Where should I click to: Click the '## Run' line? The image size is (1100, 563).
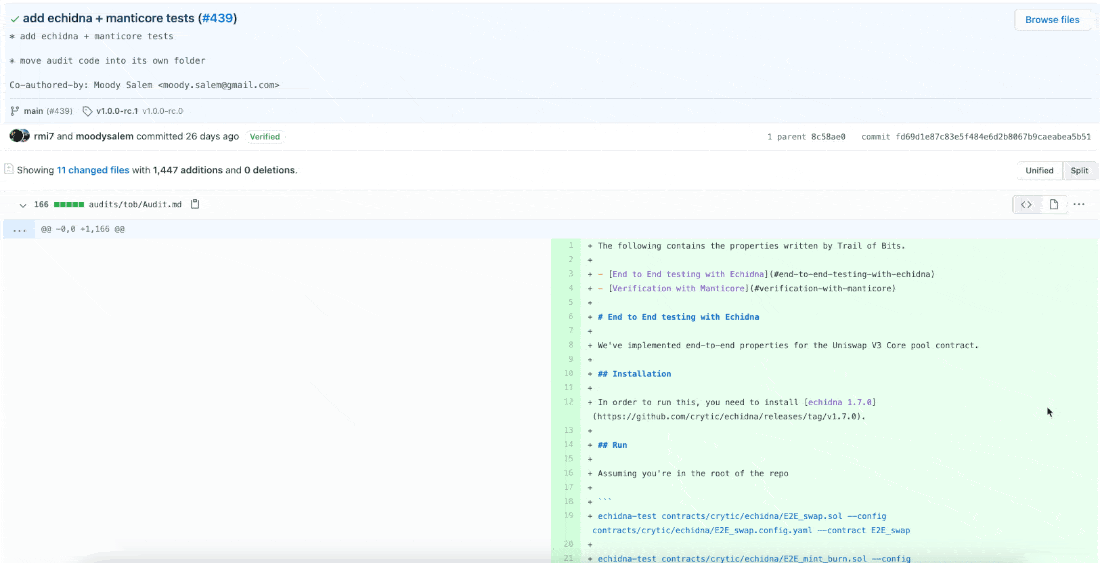(x=612, y=445)
